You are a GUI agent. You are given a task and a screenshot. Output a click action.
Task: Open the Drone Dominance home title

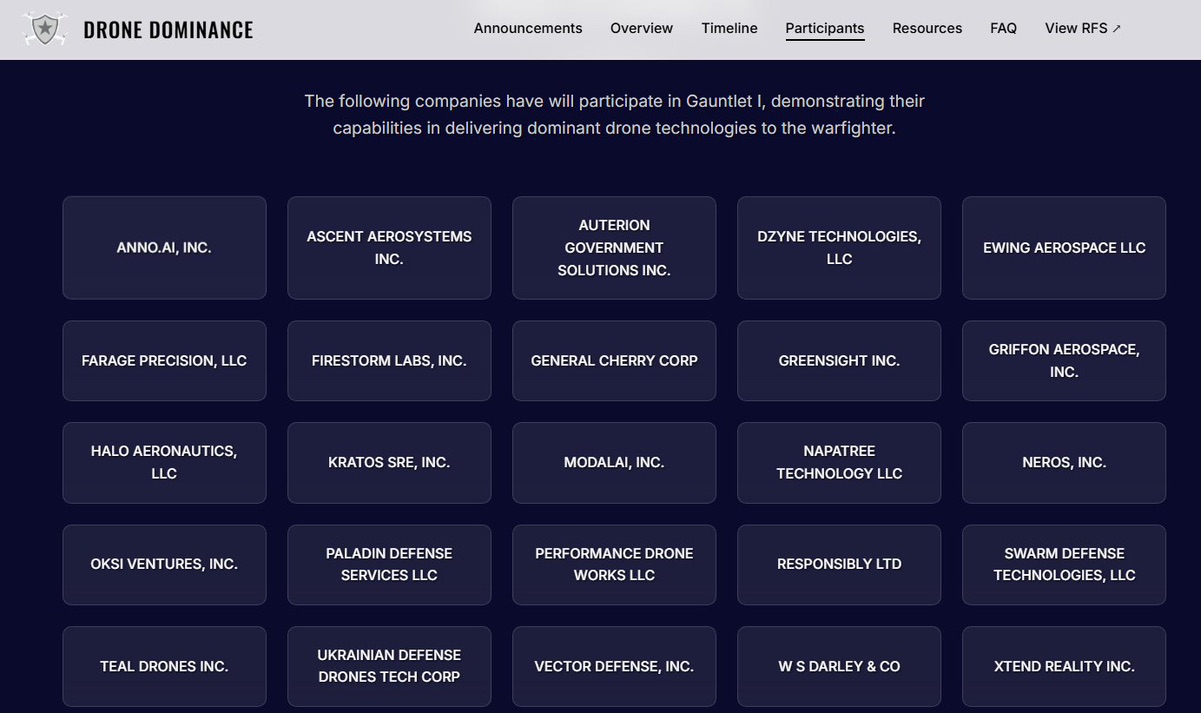pyautogui.click(x=168, y=30)
